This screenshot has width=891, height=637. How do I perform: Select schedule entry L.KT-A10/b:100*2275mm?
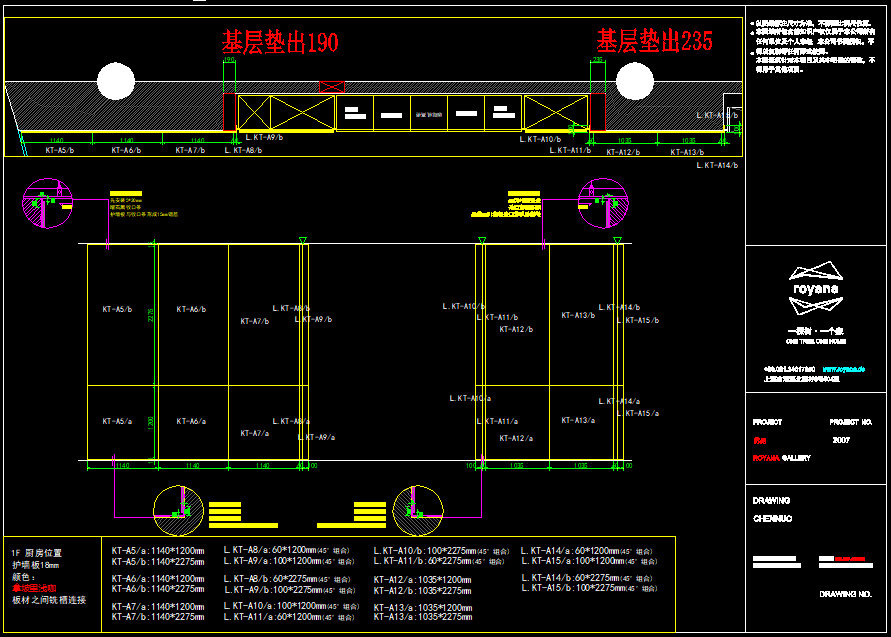pyautogui.click(x=442, y=551)
